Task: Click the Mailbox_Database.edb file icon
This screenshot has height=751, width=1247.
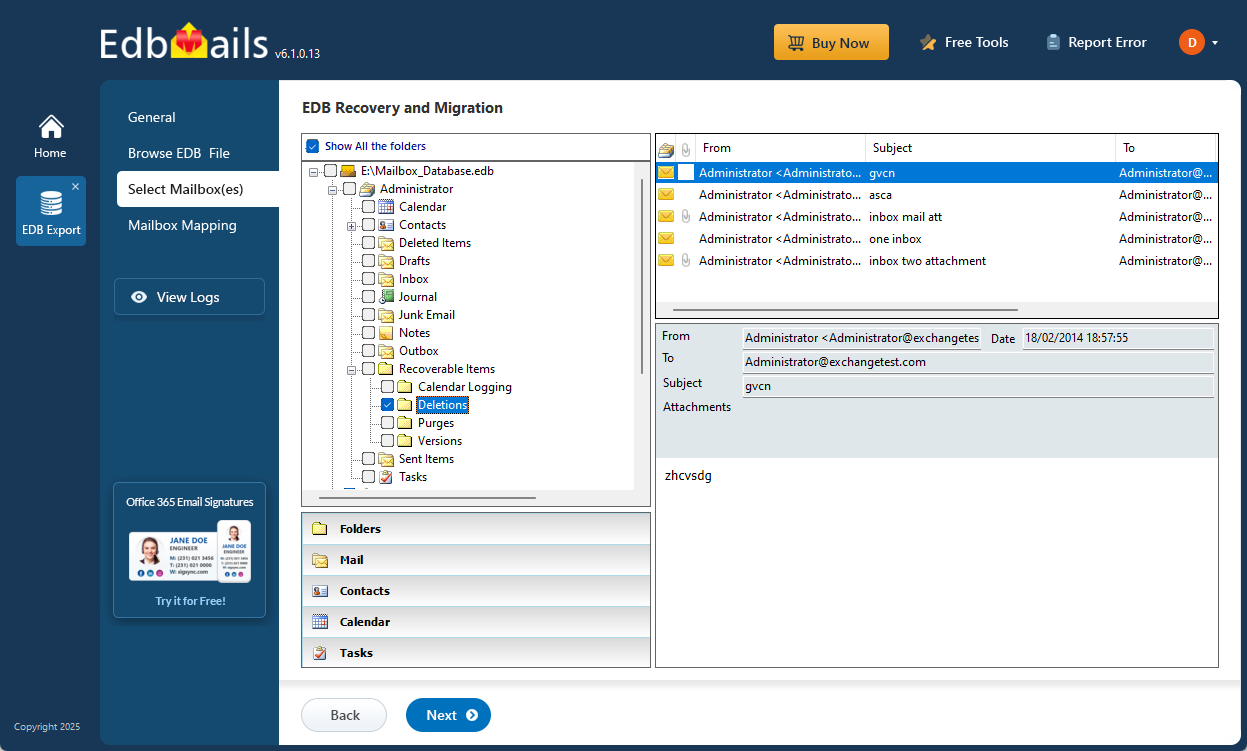Action: coord(348,171)
